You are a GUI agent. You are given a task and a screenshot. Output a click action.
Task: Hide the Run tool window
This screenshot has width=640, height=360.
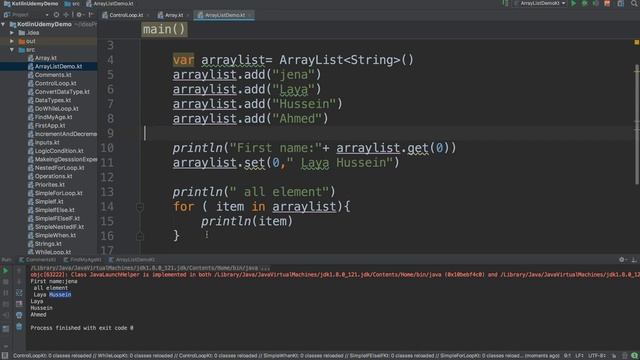[634, 260]
